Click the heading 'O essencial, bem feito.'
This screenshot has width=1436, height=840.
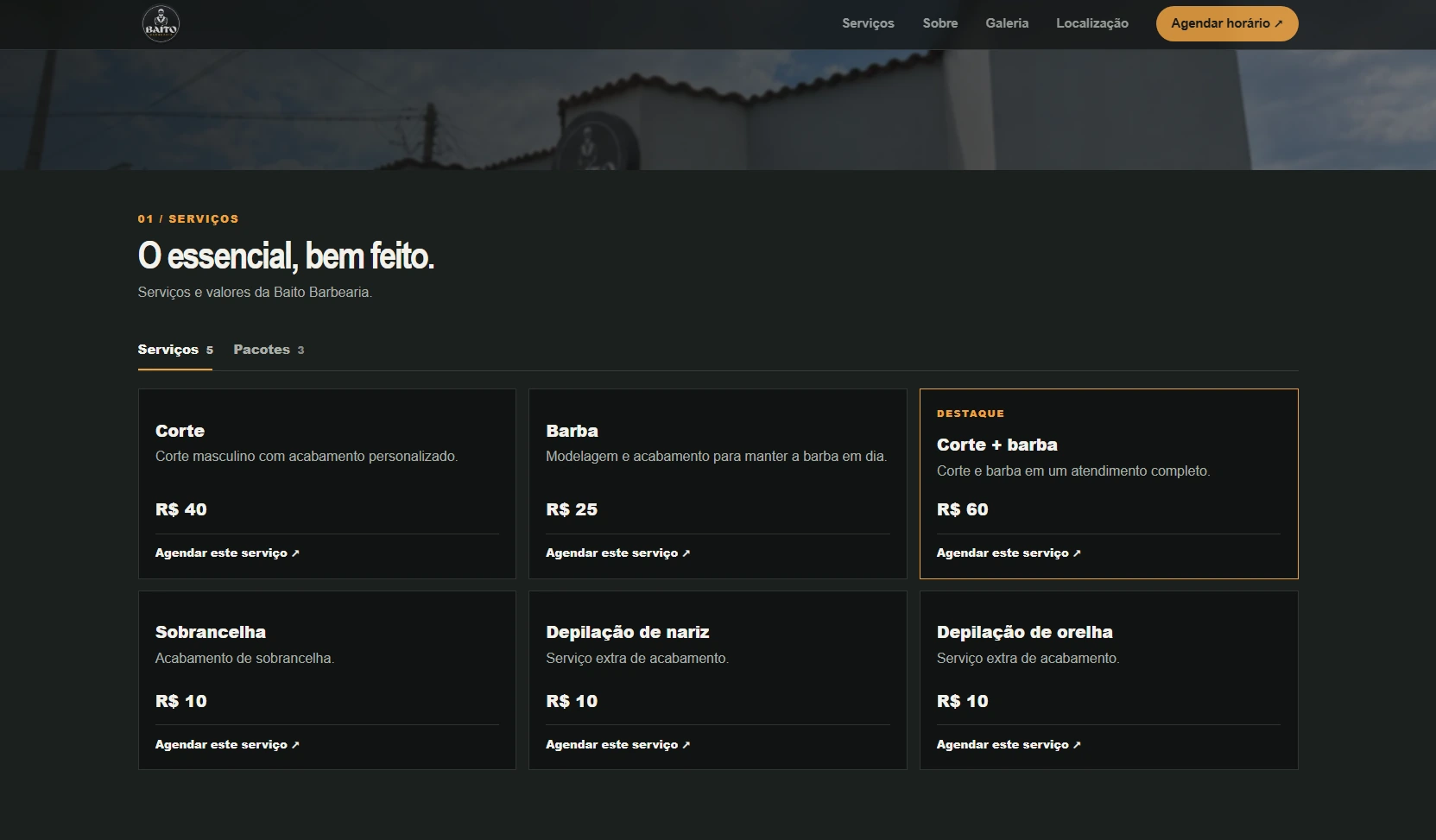286,256
